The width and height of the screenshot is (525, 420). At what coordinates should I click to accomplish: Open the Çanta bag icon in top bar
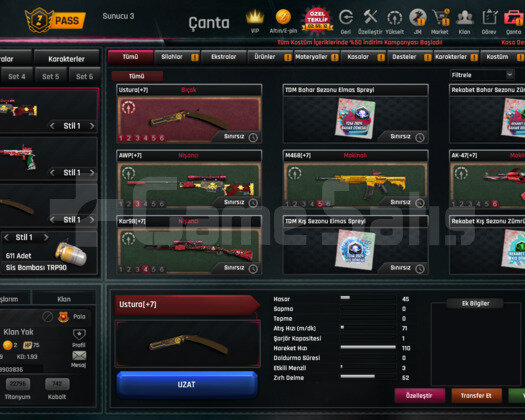[514, 17]
